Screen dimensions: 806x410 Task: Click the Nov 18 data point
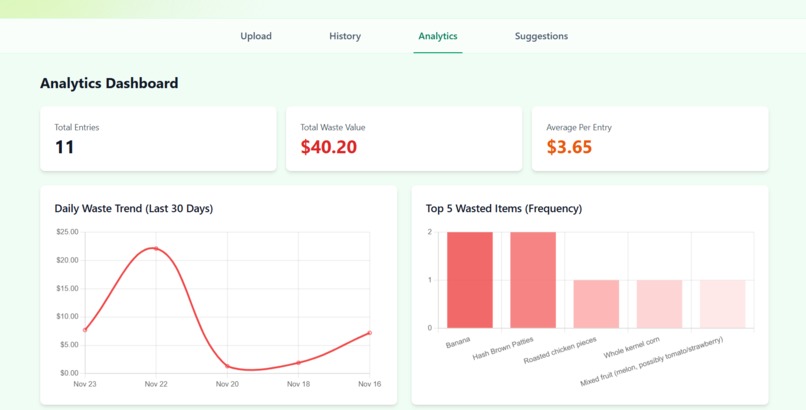click(x=298, y=363)
